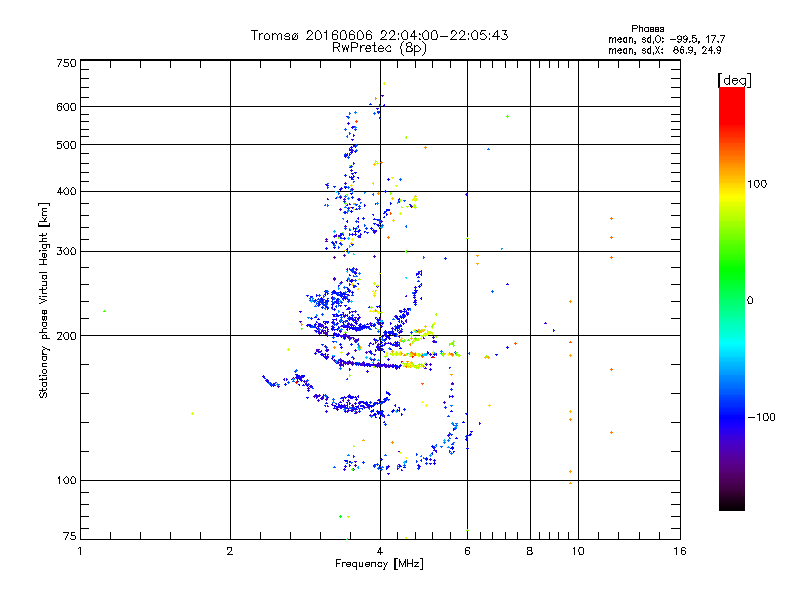Click the phase colorbar gradient
Screen dimensions: 800x600
click(x=732, y=298)
